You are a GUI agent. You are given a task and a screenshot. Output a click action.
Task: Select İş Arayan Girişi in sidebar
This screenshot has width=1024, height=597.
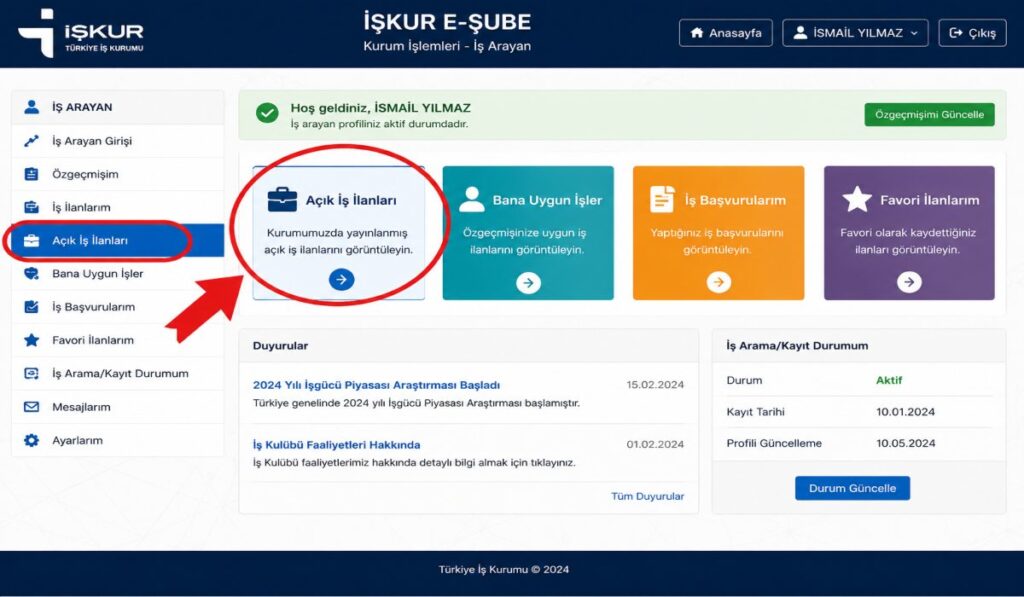[118, 140]
